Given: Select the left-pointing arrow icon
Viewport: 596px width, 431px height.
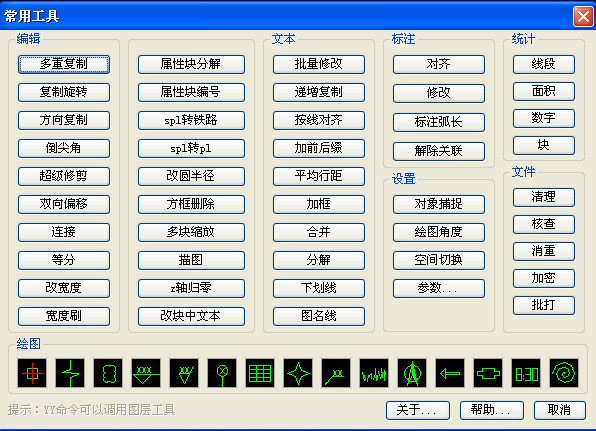Looking at the screenshot, I should click(450, 373).
